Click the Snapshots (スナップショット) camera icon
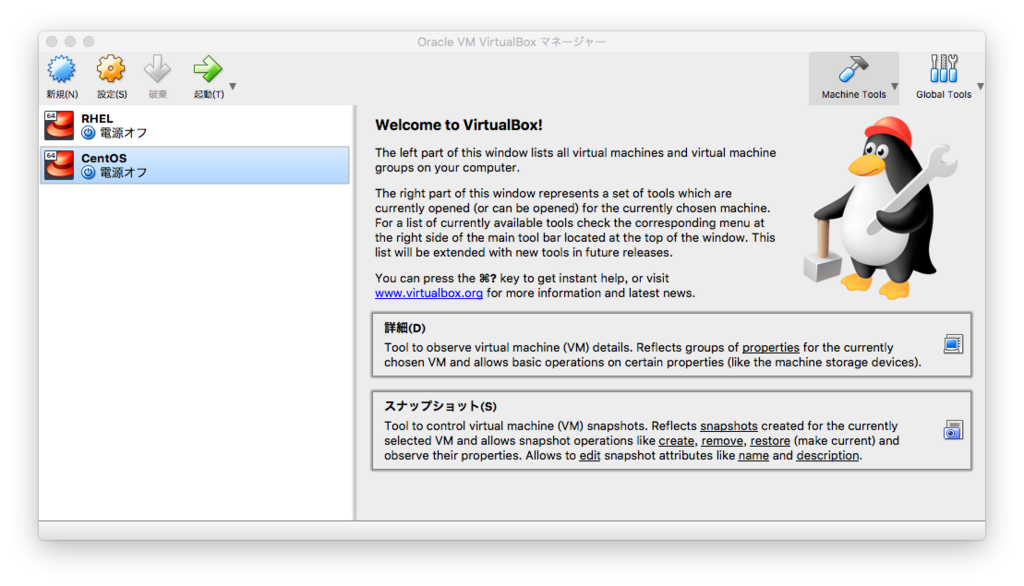The image size is (1024, 586). (953, 430)
